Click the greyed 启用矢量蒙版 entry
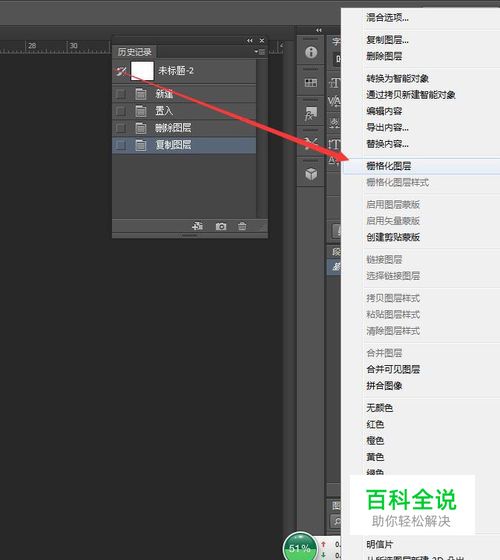 (393, 221)
